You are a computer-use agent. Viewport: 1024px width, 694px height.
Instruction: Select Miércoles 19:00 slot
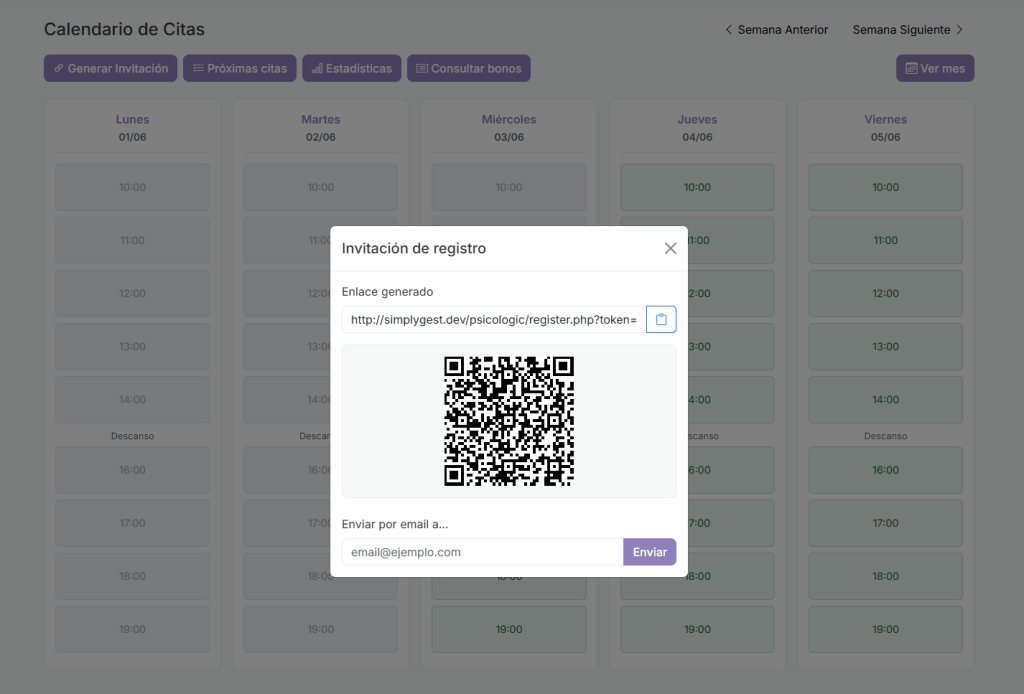(x=509, y=629)
